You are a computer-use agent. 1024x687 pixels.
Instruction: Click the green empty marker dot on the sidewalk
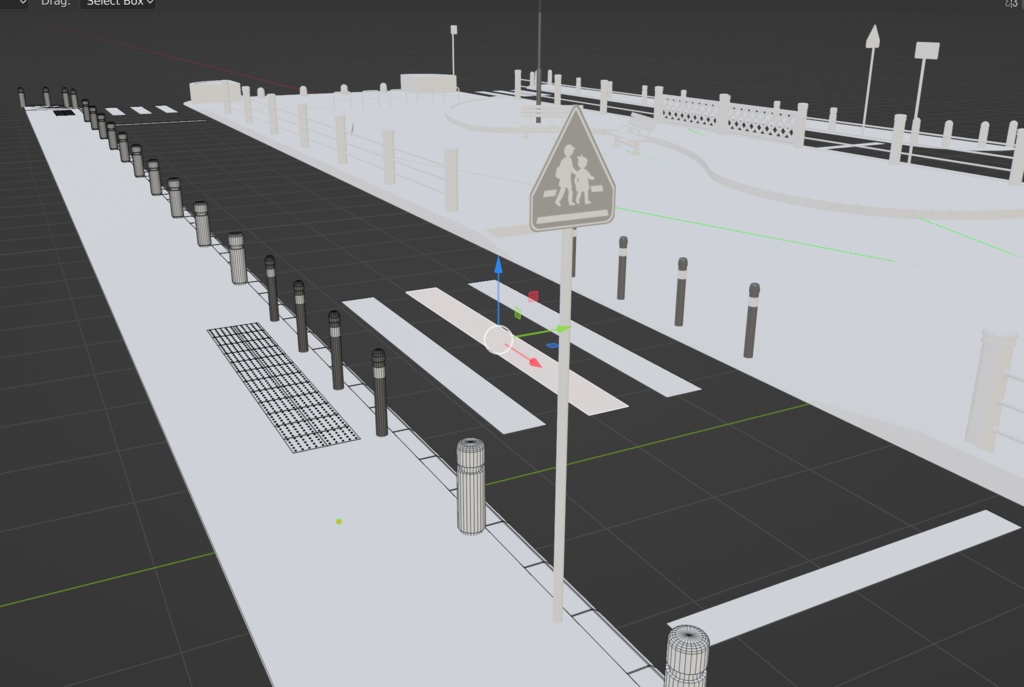340,519
